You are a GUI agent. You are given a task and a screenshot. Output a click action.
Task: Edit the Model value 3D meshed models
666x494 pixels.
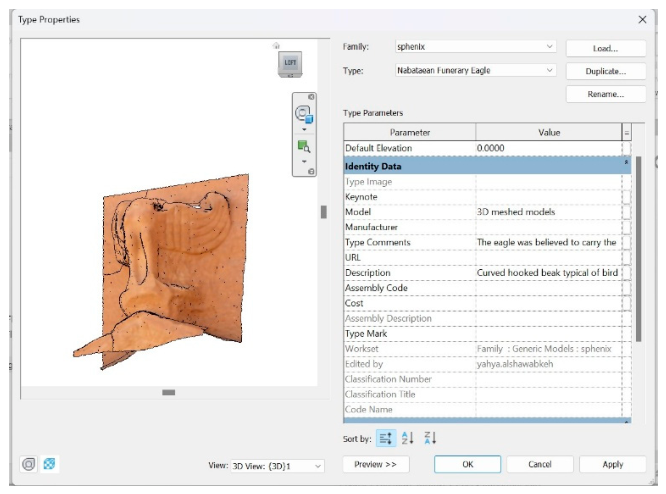(x=548, y=212)
